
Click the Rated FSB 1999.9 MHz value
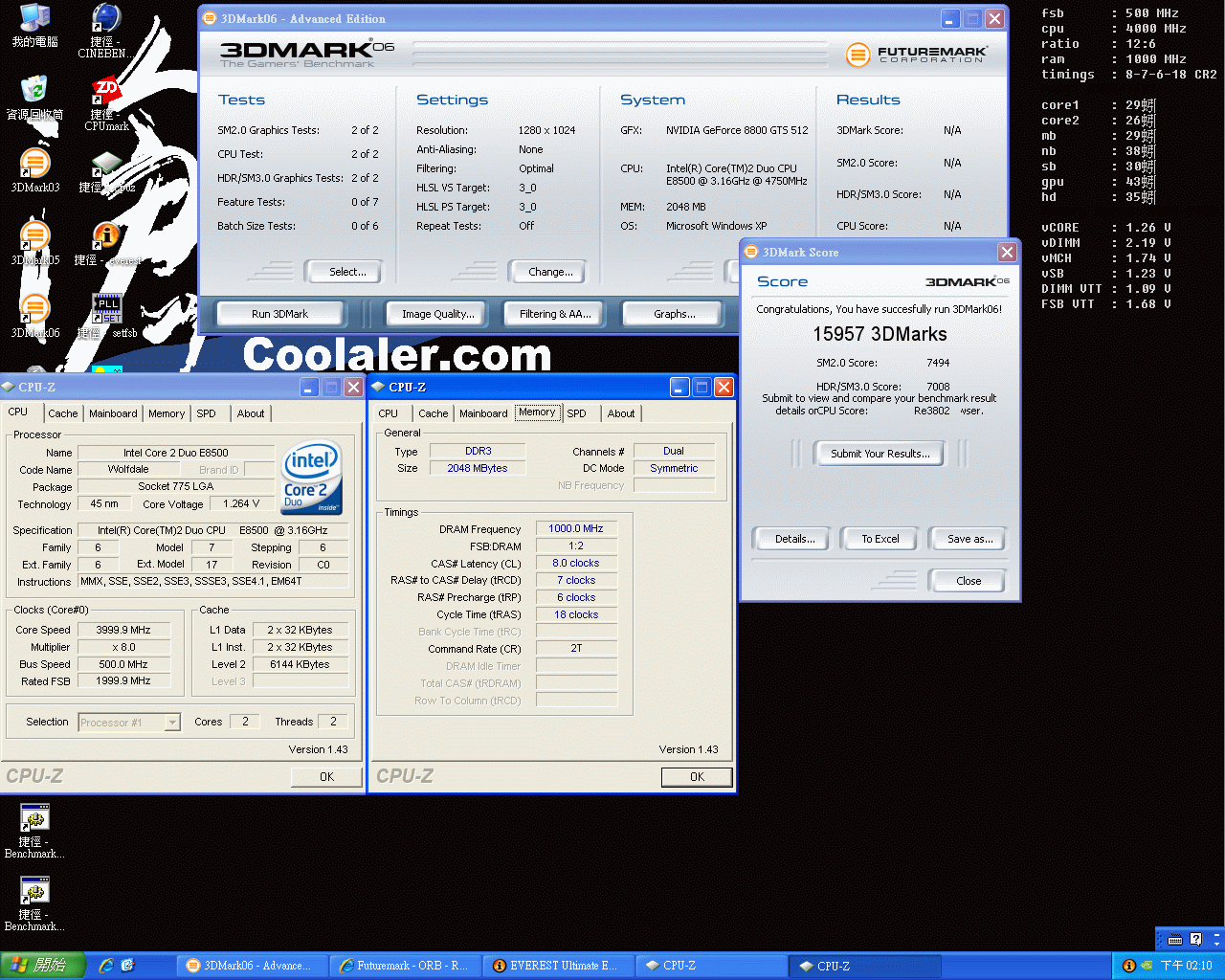pyautogui.click(x=123, y=681)
